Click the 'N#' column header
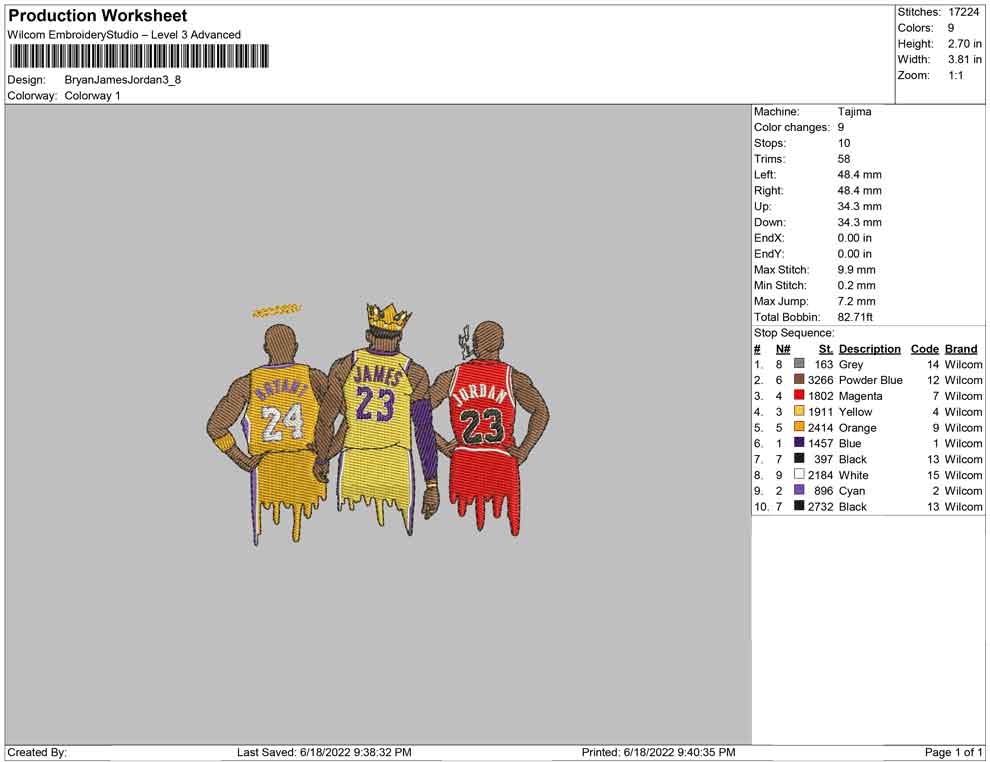The height and width of the screenshot is (762, 990). [x=783, y=349]
